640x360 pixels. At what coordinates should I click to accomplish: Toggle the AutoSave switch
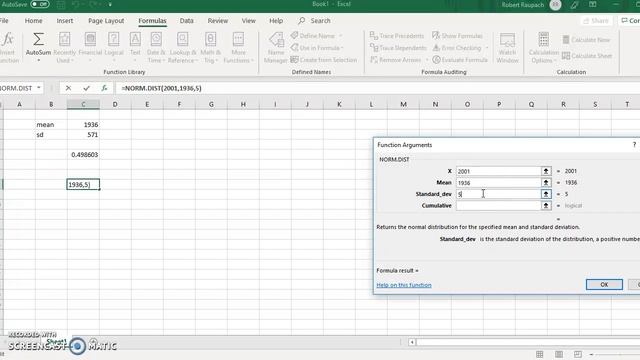pyautogui.click(x=40, y=4)
